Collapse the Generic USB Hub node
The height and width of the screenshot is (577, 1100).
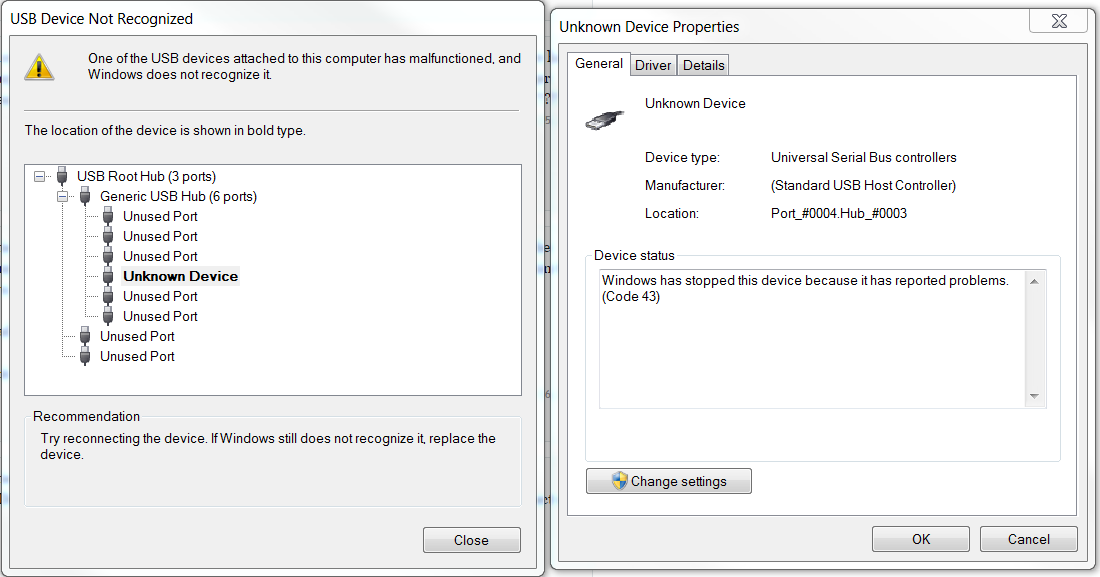click(63, 196)
